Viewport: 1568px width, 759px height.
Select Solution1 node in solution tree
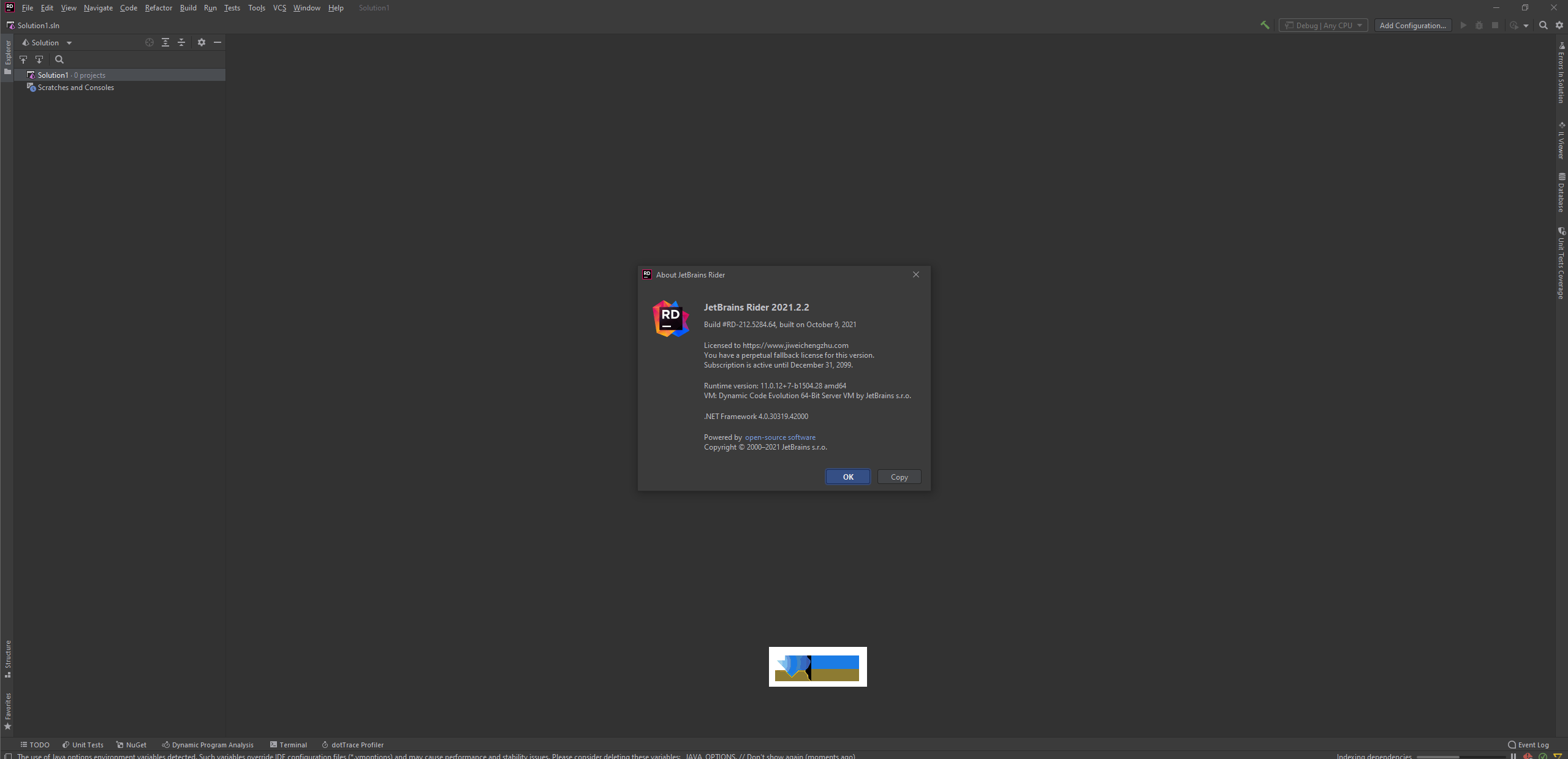120,75
